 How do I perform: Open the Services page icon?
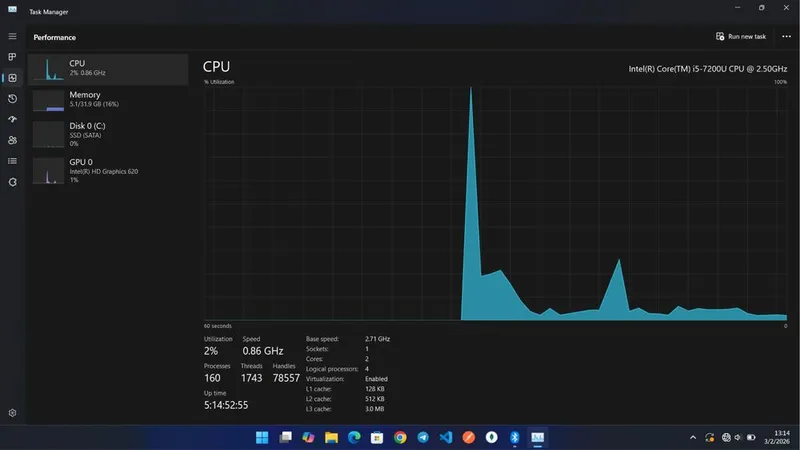point(12,182)
